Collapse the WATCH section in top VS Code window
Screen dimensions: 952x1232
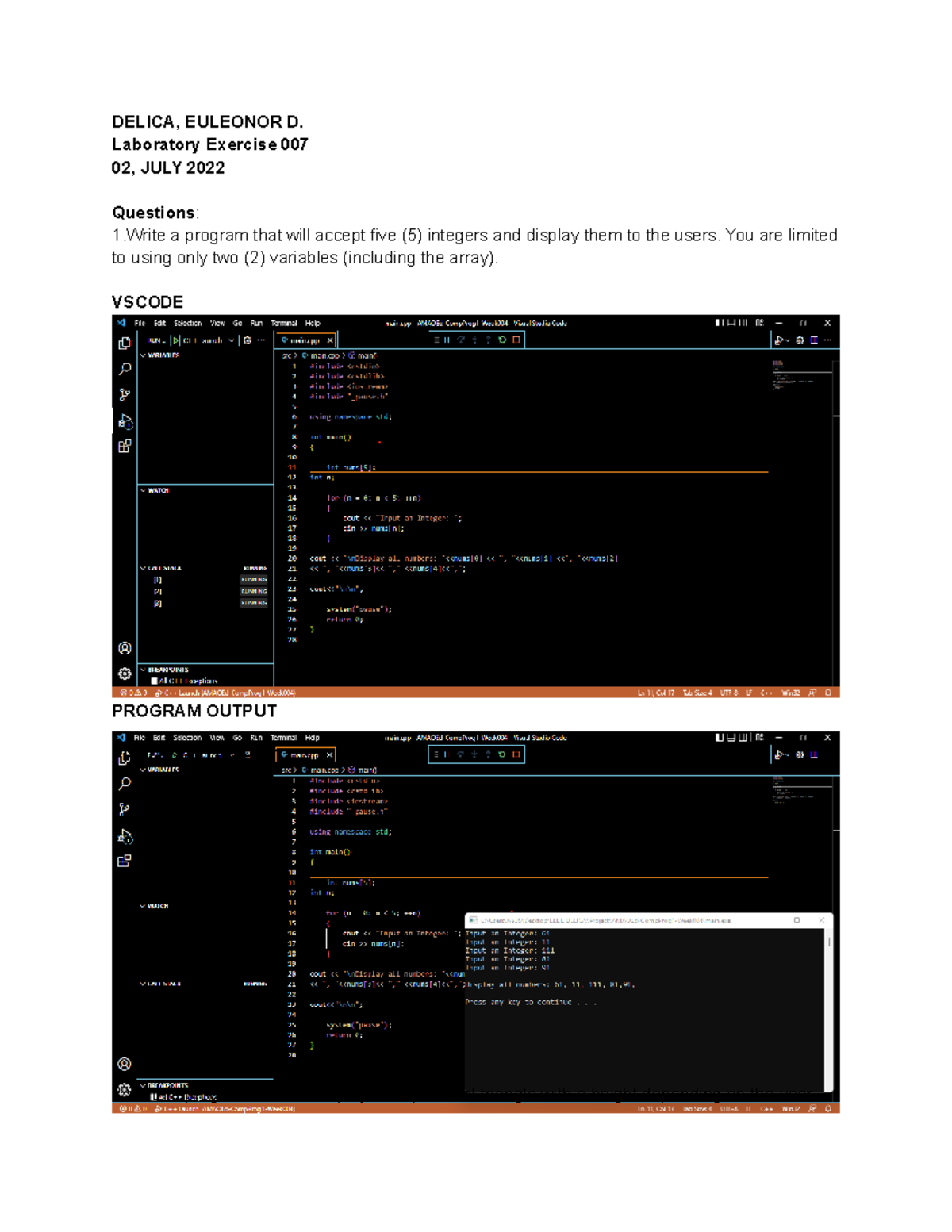[144, 491]
